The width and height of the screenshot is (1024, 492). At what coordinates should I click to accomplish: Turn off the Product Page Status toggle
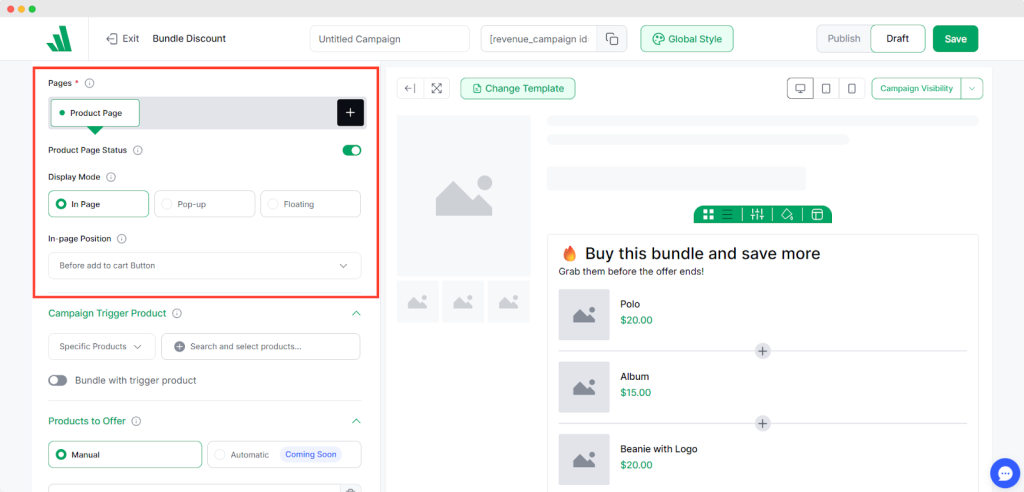351,150
